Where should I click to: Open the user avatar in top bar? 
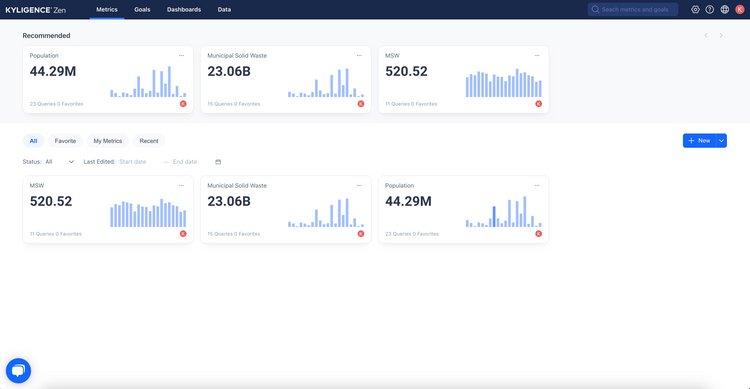(739, 10)
